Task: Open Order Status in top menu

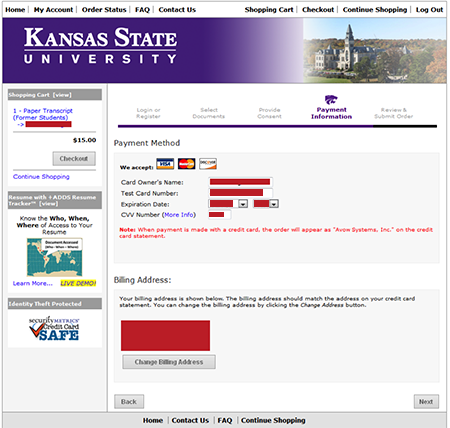Action: [104, 10]
